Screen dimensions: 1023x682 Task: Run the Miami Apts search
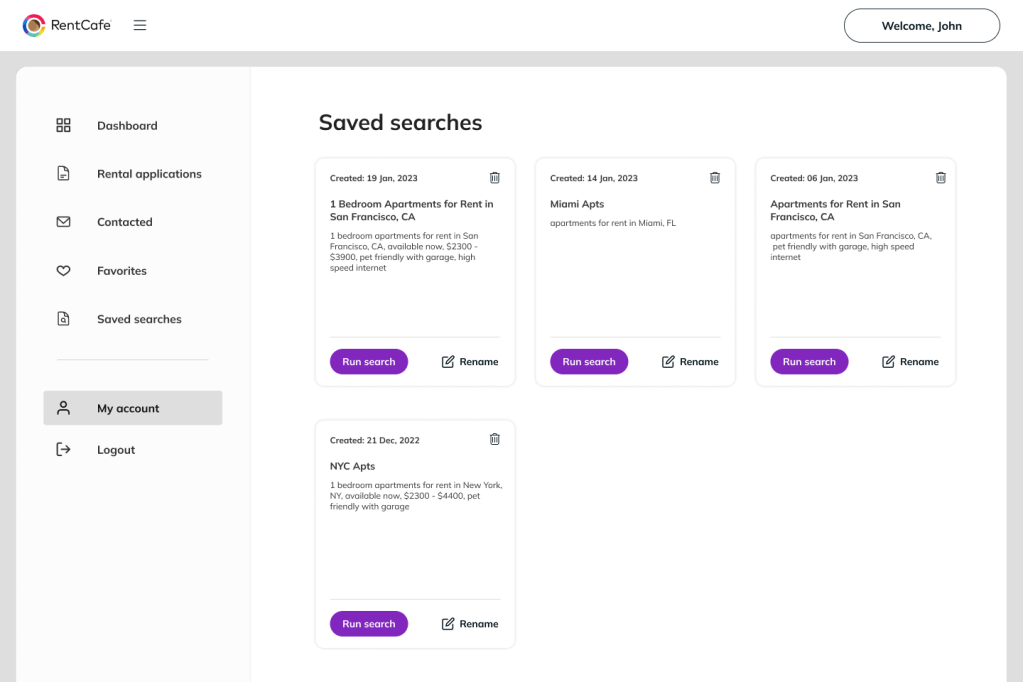589,362
